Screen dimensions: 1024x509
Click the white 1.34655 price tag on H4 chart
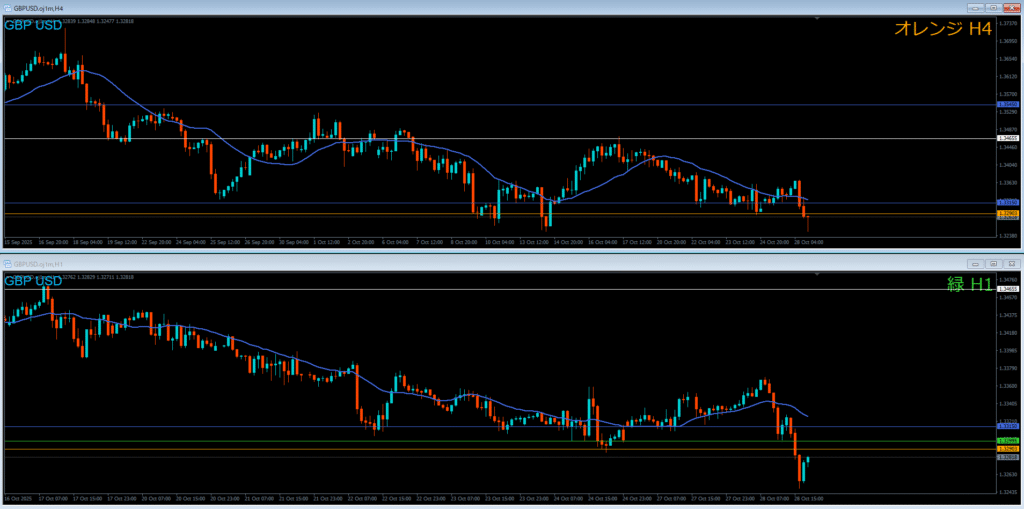(1008, 138)
